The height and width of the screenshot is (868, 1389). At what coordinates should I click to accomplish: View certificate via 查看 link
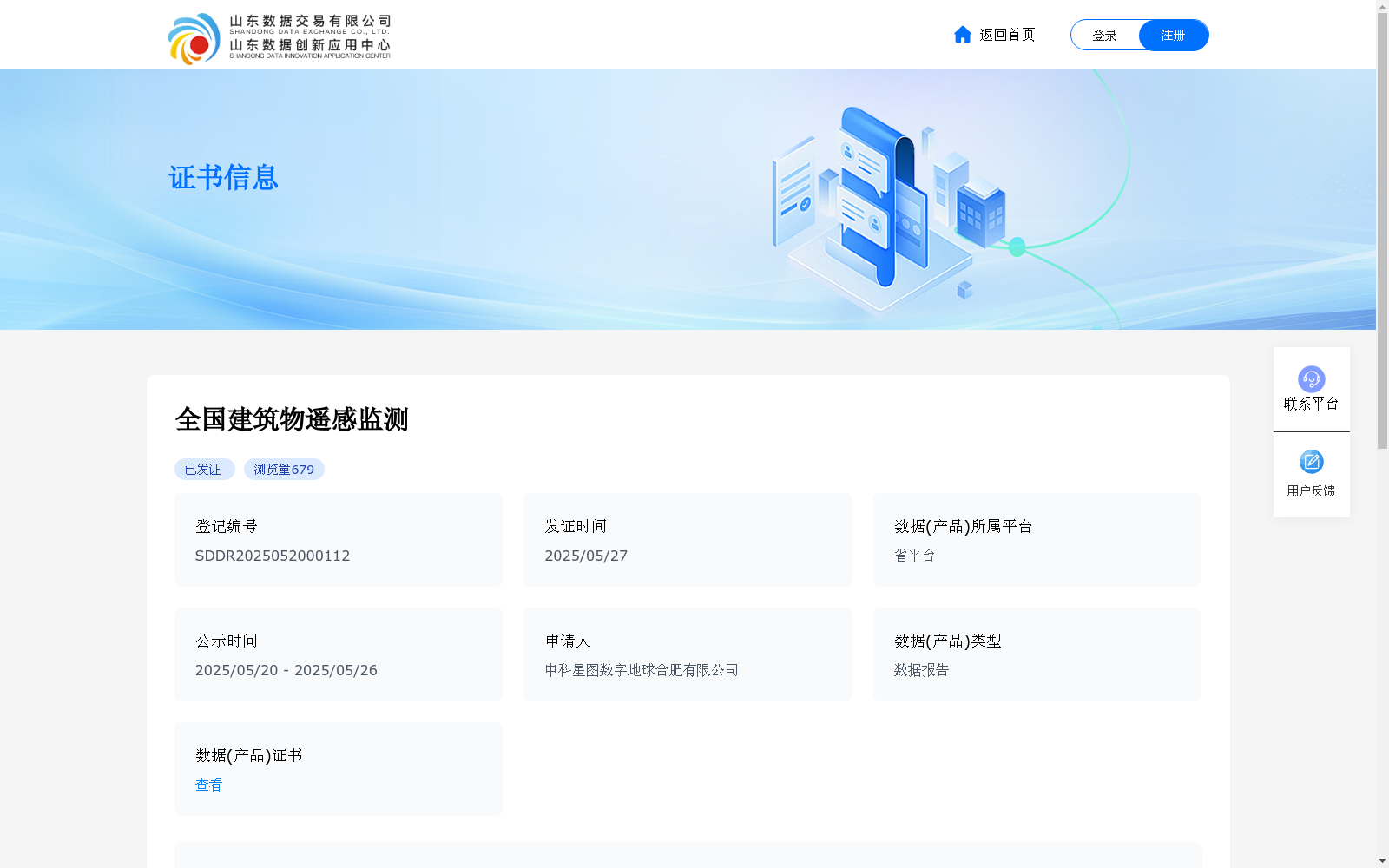208,785
